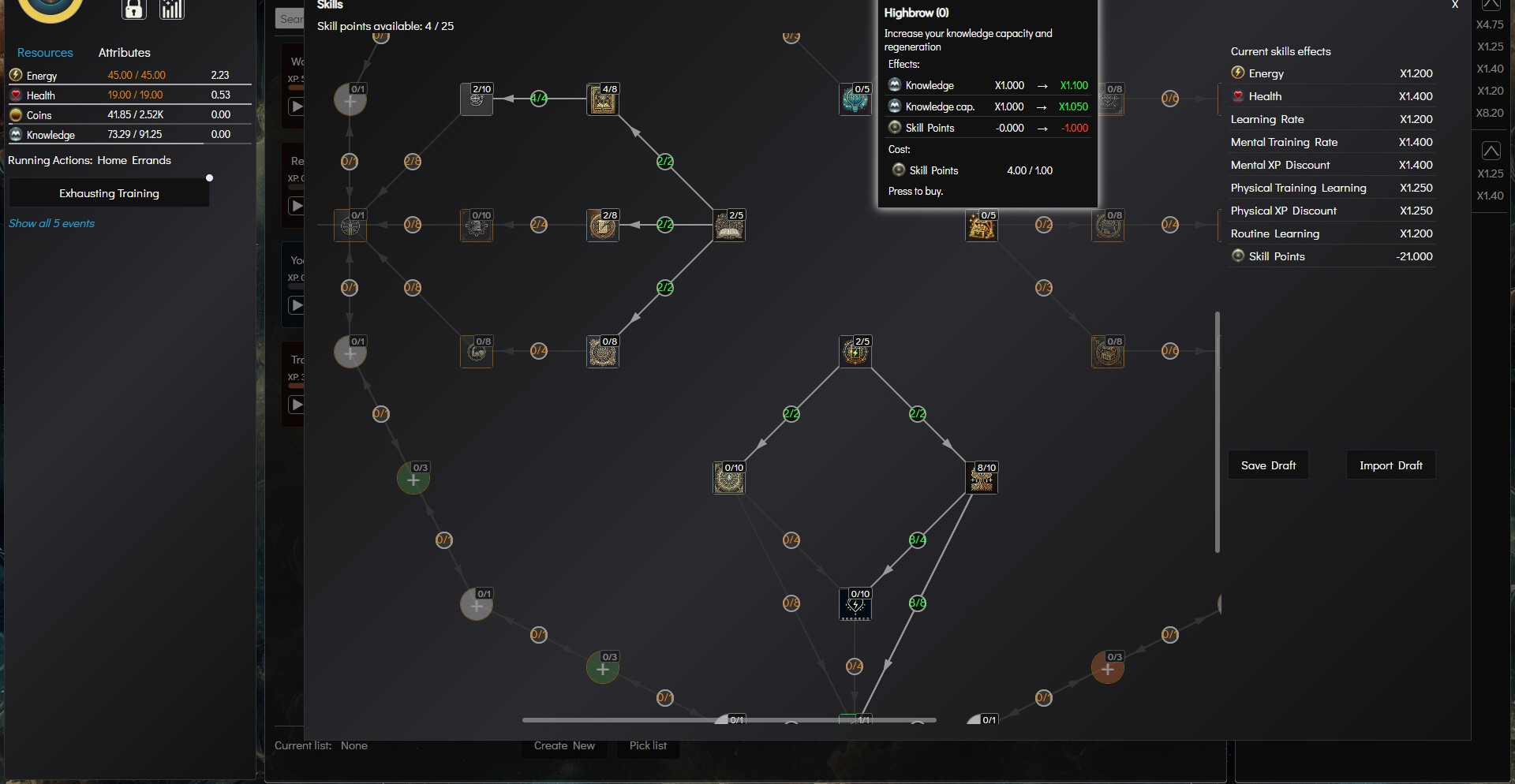Expand the Show all 5 events link
Image resolution: width=1515 pixels, height=784 pixels.
coord(51,223)
